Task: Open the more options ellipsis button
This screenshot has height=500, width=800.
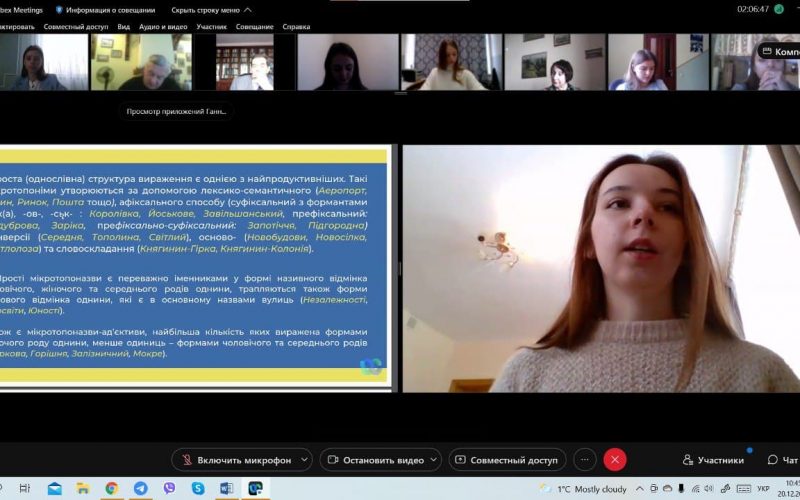Action: 585,460
